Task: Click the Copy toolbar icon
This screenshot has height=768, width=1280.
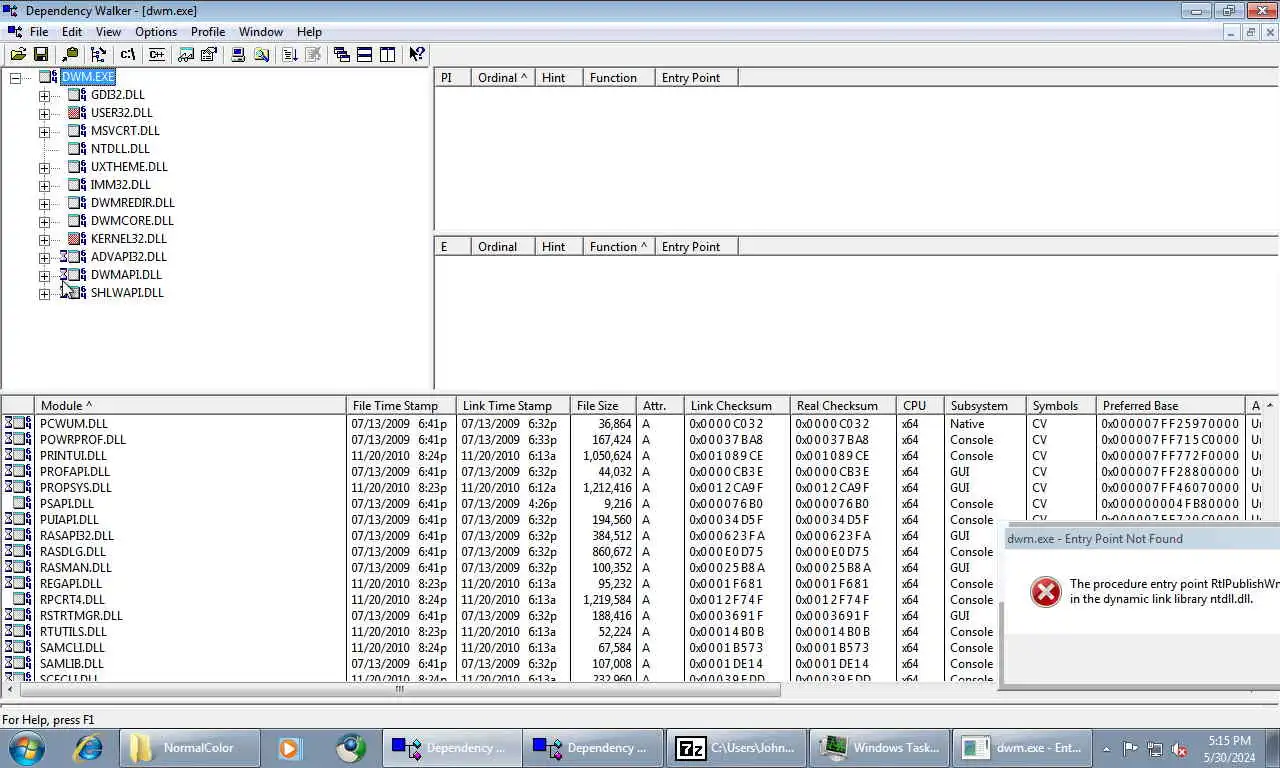Action: (x=70, y=55)
